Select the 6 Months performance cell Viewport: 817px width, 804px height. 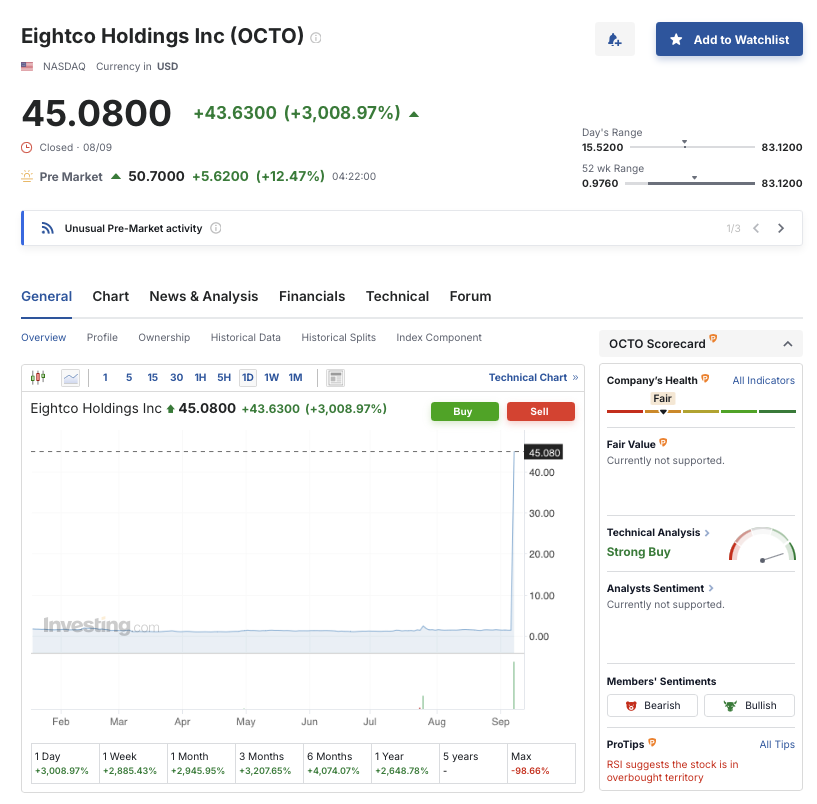tap(337, 763)
